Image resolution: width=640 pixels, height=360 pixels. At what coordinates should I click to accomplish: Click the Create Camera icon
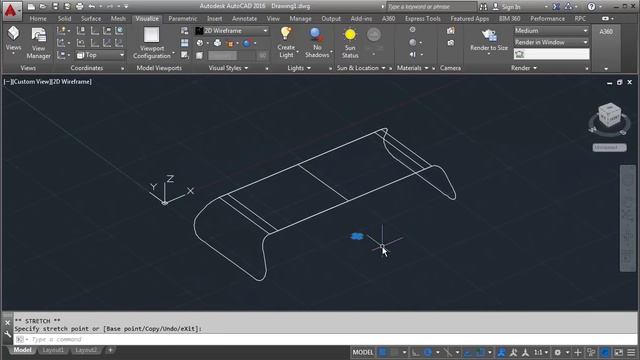(451, 31)
